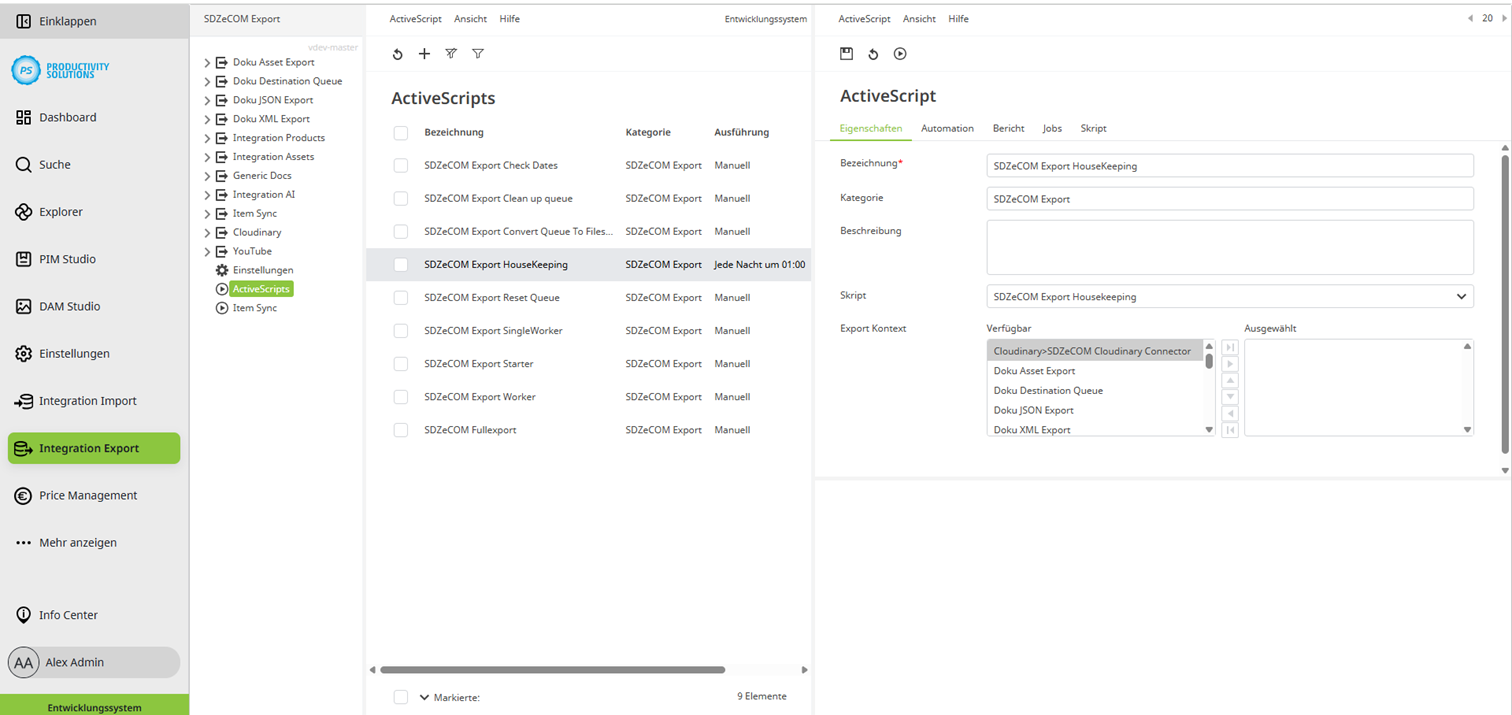The width and height of the screenshot is (1512, 715).
Task: Check SDZeCOM Export Fullexport's row checkbox
Action: (x=401, y=430)
